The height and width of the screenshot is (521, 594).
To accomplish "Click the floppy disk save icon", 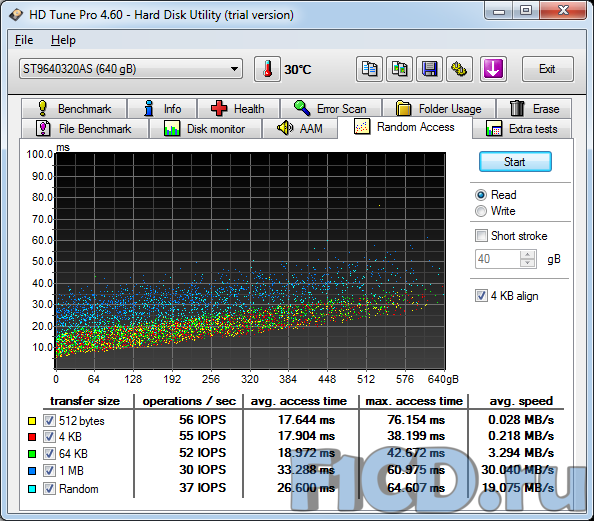I will [429, 69].
